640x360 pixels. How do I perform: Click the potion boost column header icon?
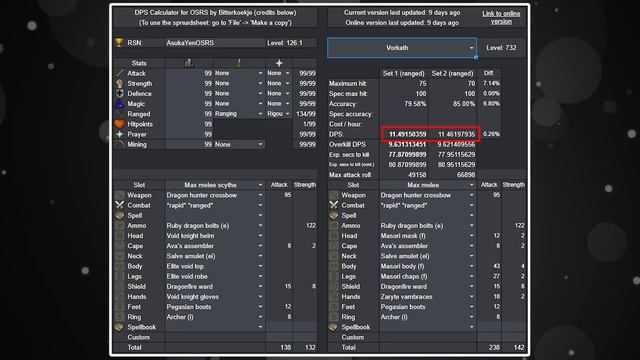coord(189,63)
